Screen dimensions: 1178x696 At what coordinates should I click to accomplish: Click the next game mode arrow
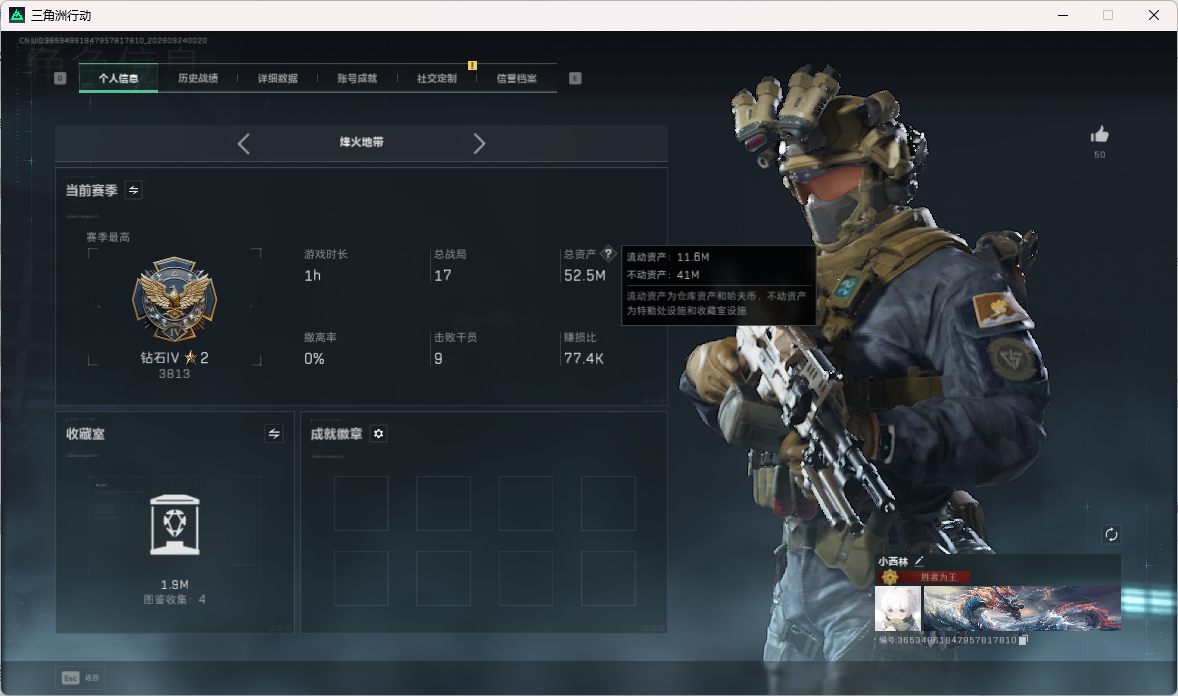479,144
